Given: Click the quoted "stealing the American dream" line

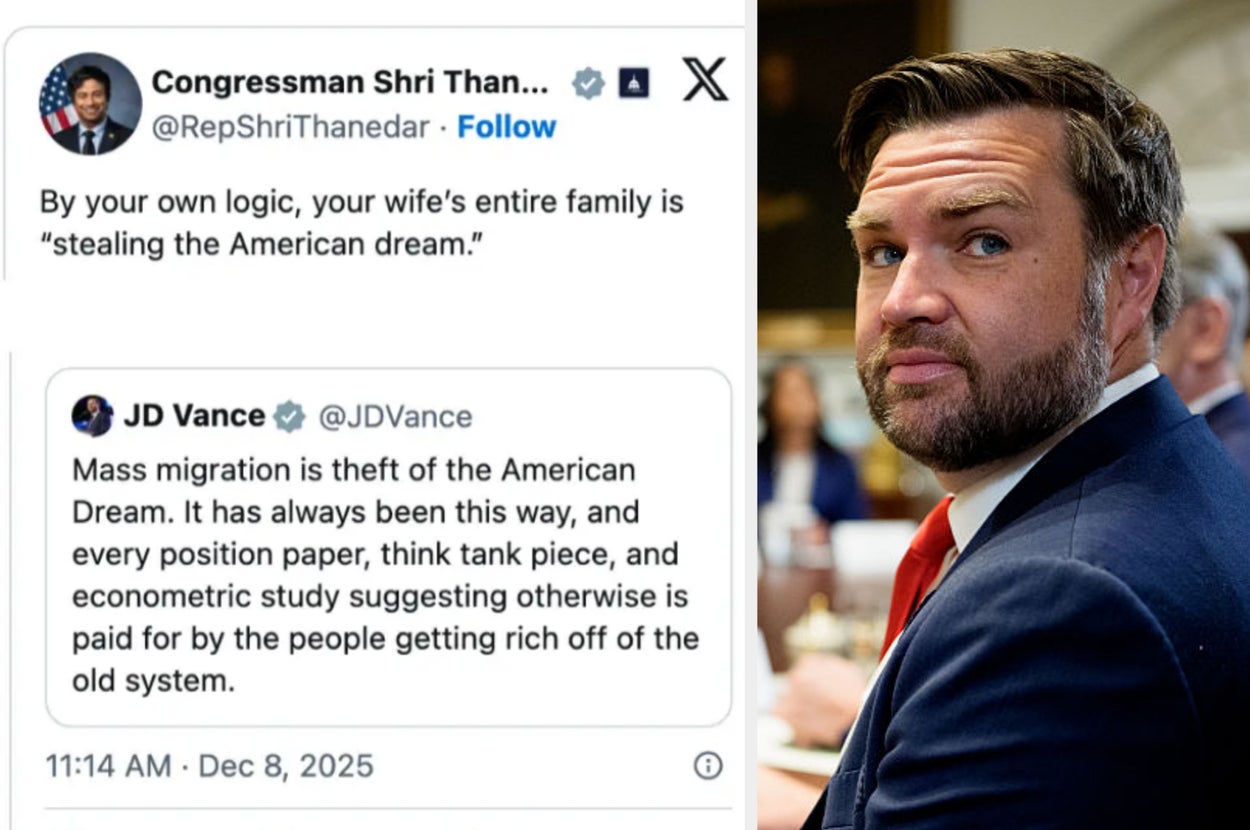Looking at the screenshot, I should (x=258, y=244).
